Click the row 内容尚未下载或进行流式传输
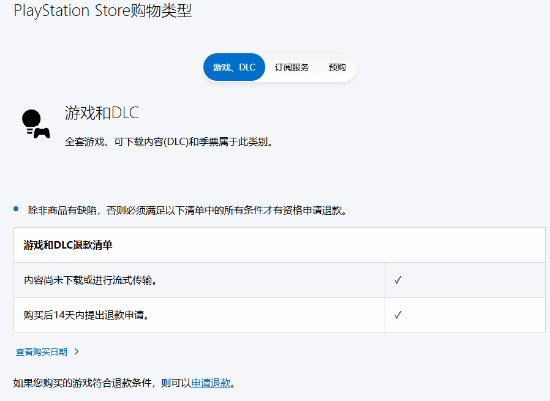The width and height of the screenshot is (550, 401). pyautogui.click(x=280, y=280)
